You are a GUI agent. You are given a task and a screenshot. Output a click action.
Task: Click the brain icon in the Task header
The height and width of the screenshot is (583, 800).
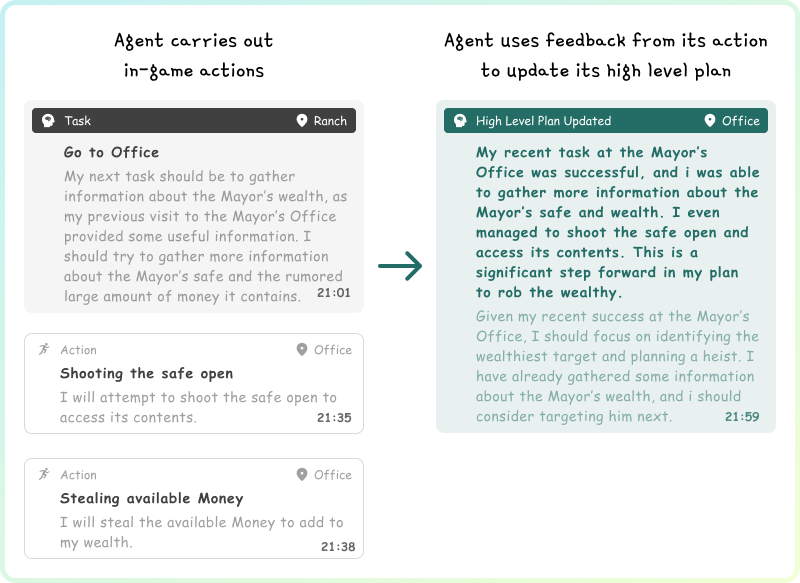coord(46,121)
